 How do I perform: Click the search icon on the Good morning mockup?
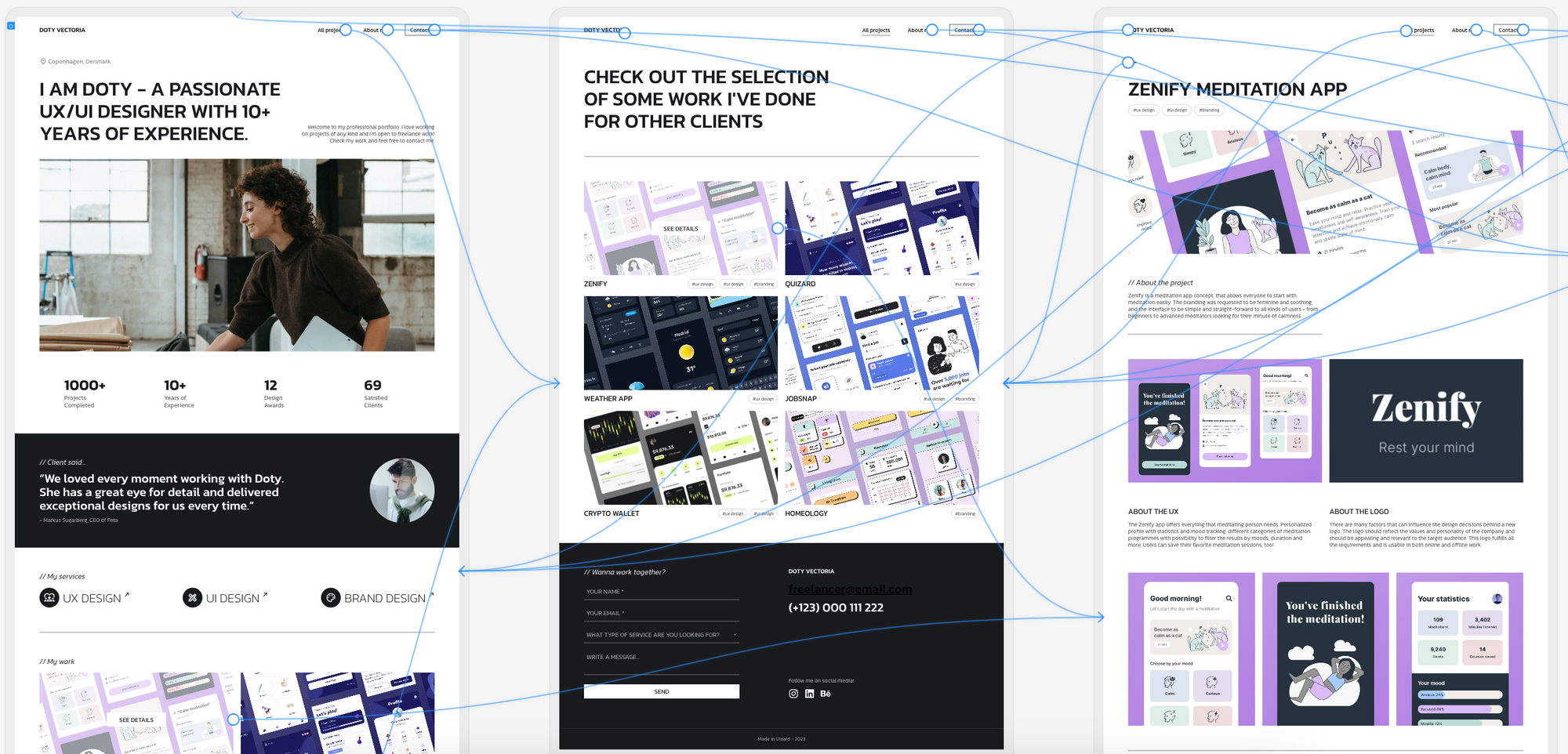1229,599
